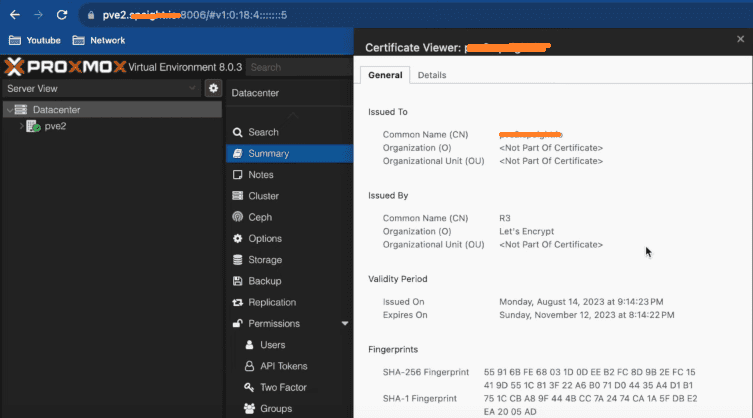Click the Issued On date value

pyautogui.click(x=581, y=302)
